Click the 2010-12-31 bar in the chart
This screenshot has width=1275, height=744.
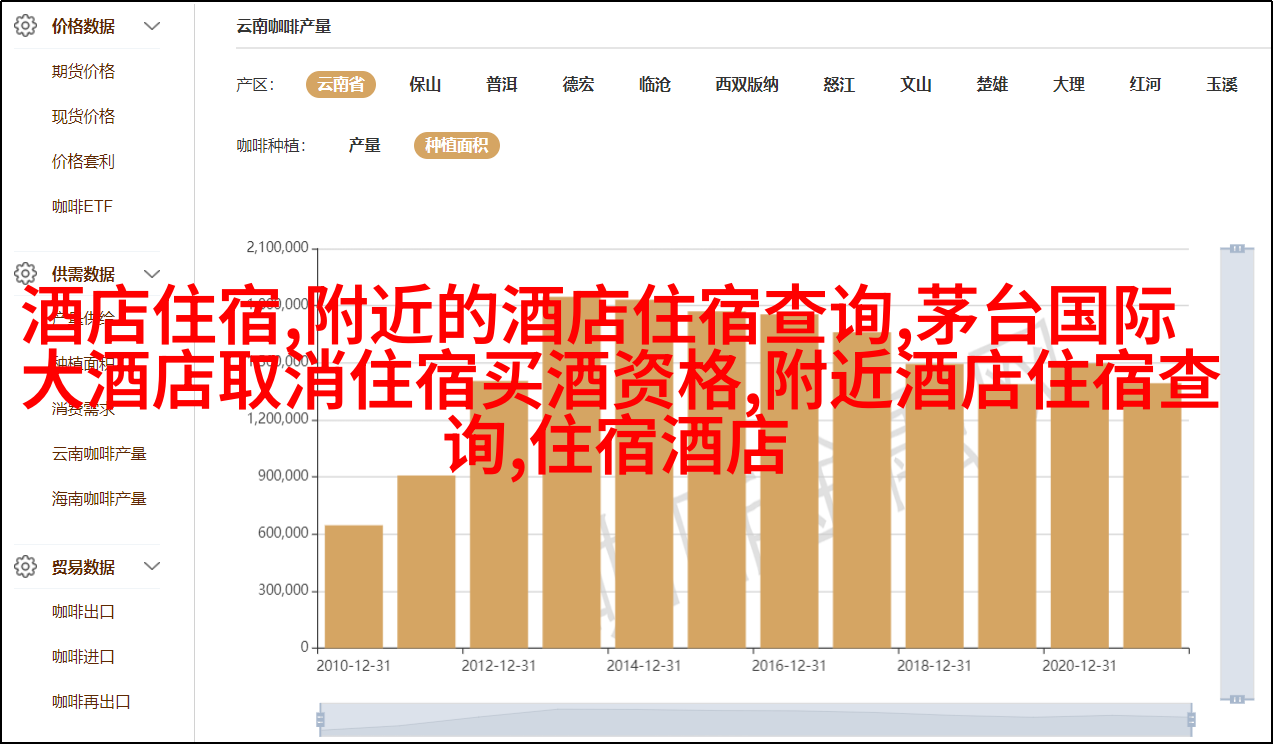coord(354,587)
